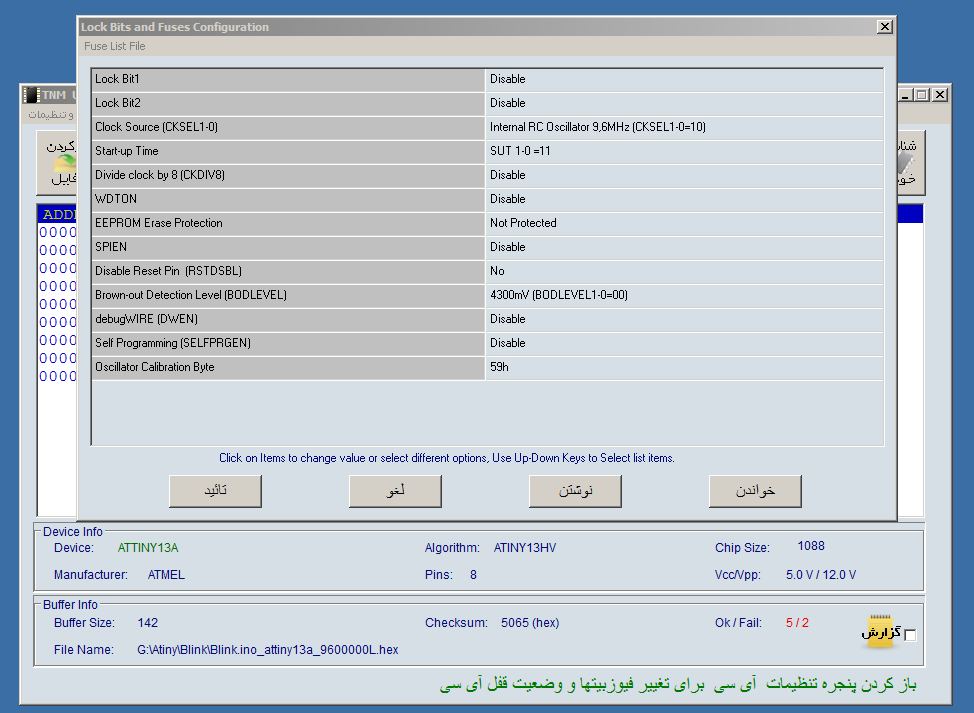Screen dimensions: 974x713
Task: Change the Brown-out Detection Level value
Action: 684,295
